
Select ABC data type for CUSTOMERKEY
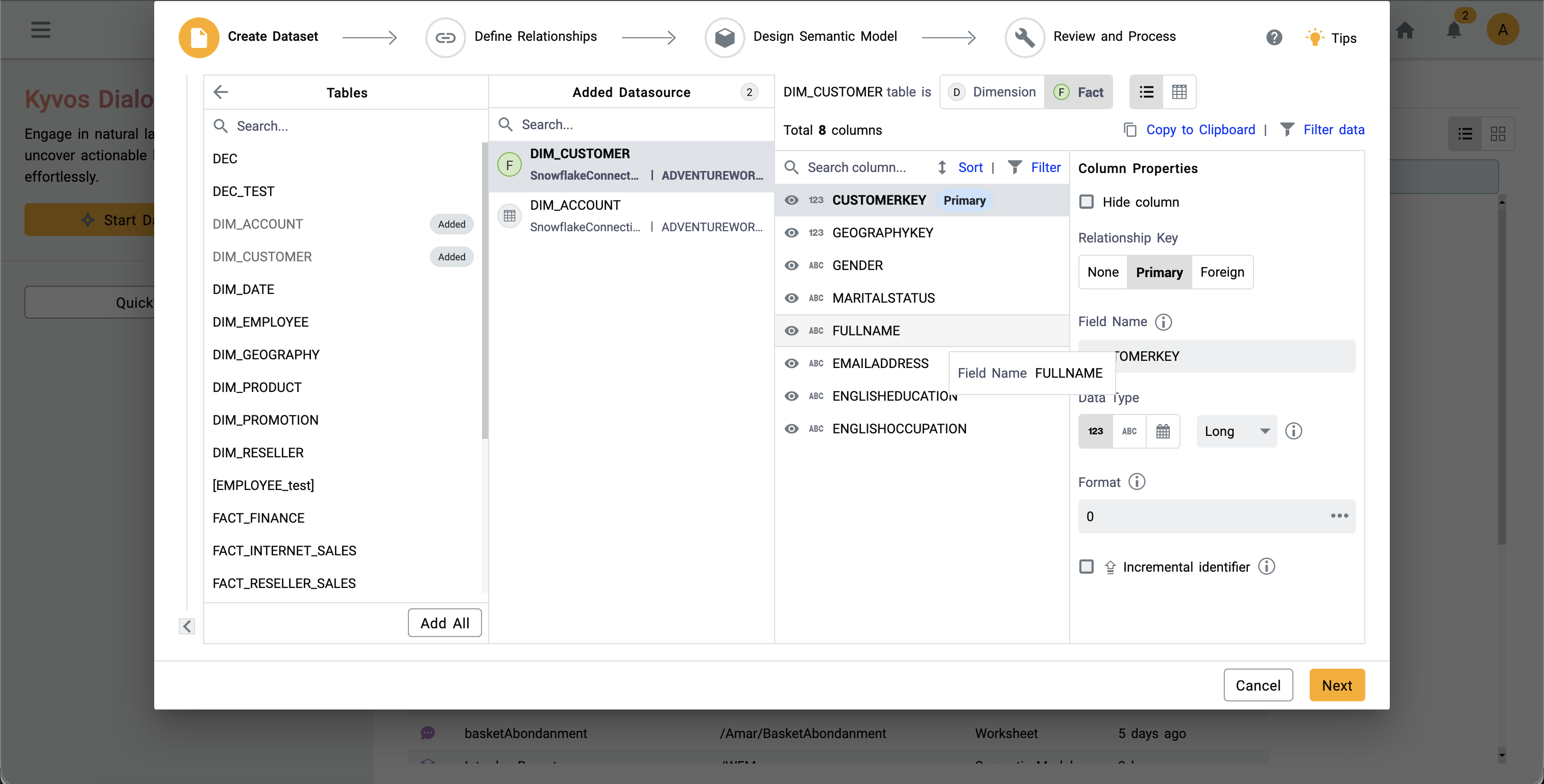[x=1129, y=431]
